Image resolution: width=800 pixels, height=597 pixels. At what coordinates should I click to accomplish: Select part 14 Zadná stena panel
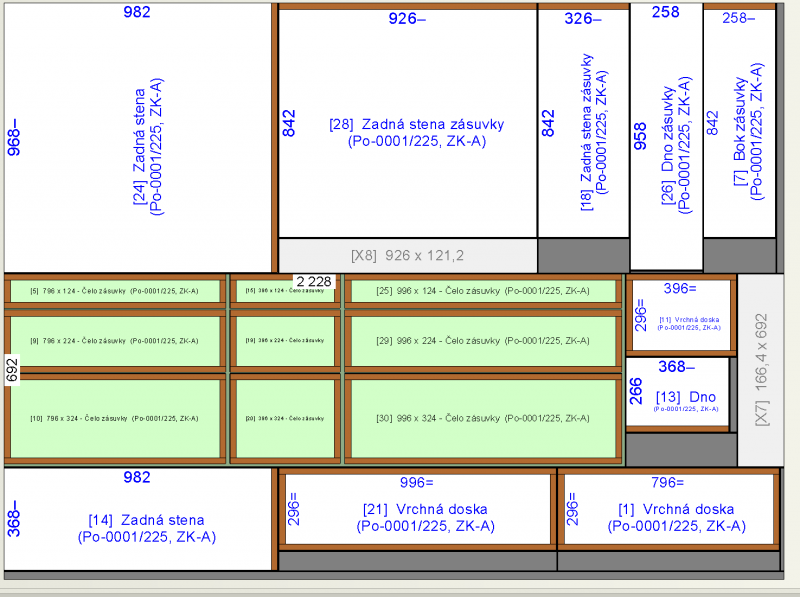(138, 519)
